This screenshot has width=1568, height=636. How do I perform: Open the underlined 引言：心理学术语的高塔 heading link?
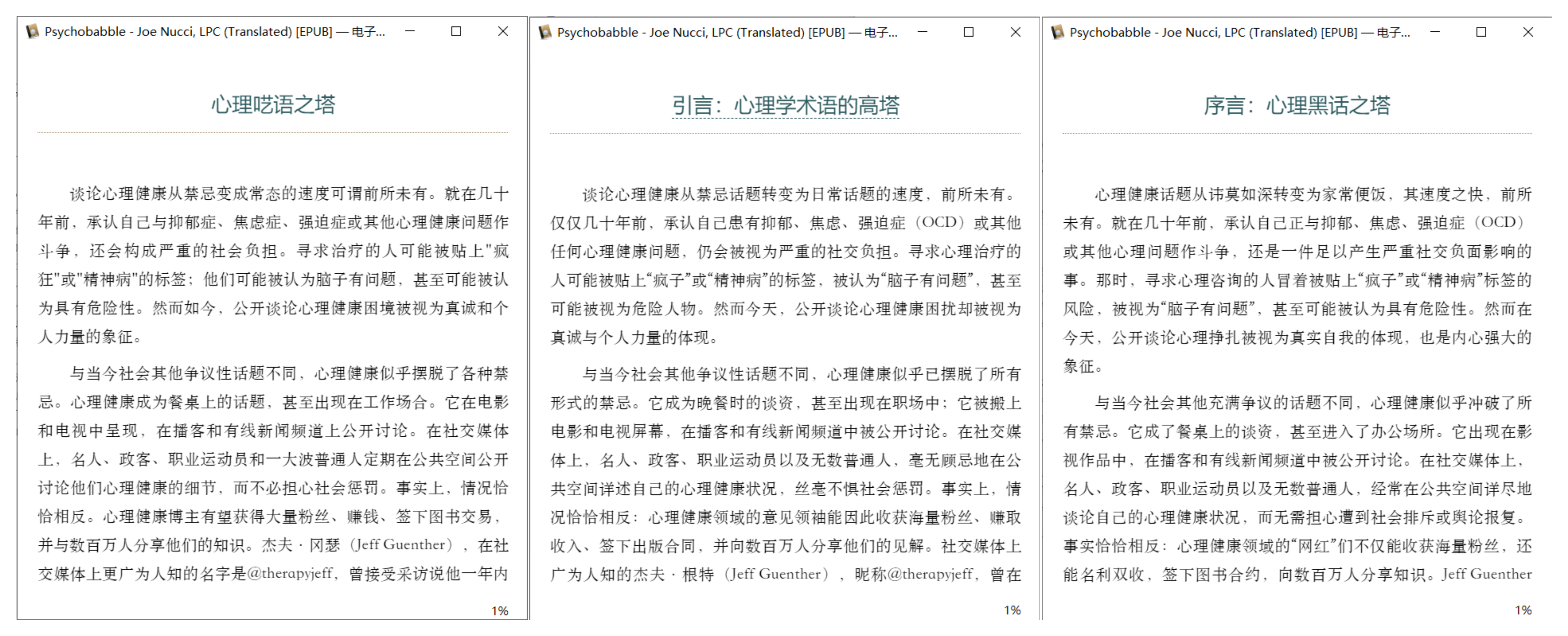[785, 106]
